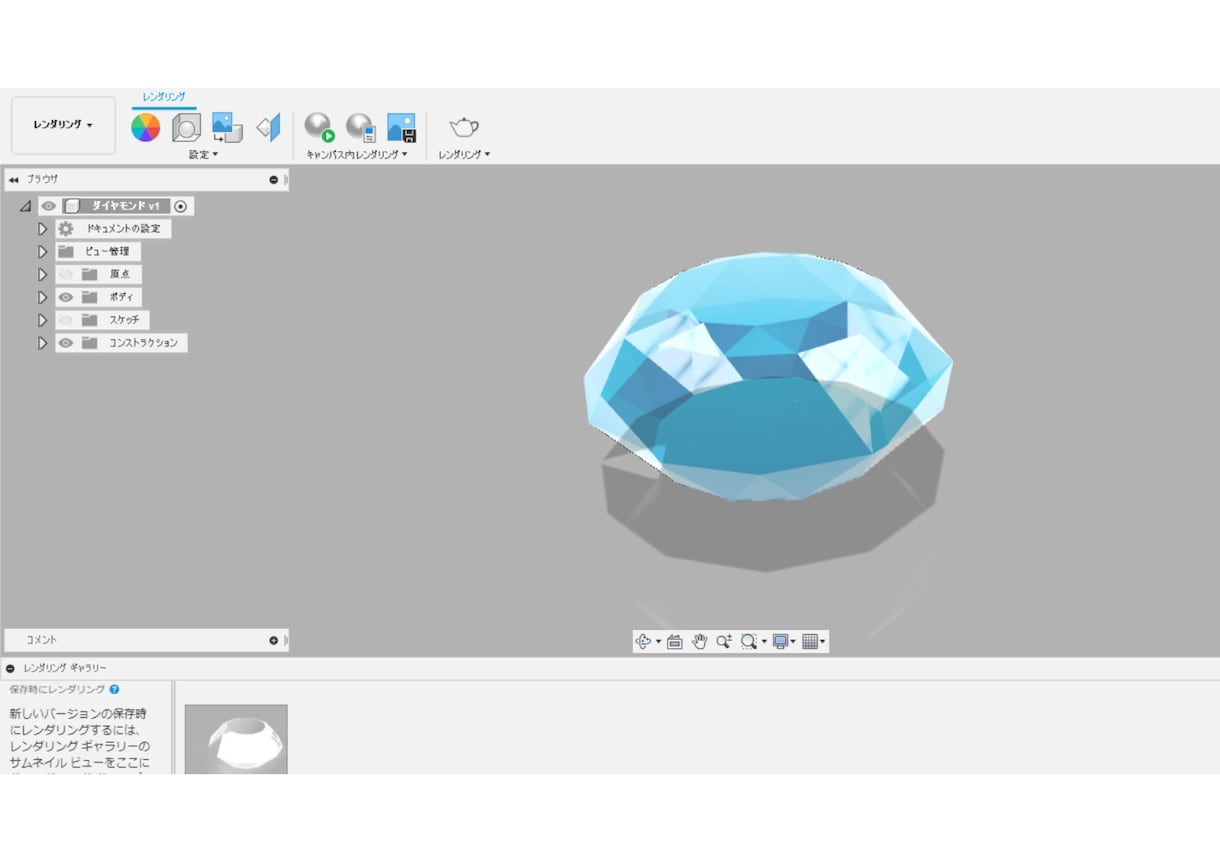The width and height of the screenshot is (1220, 862).
Task: Open Grid and Snaps dropdown arrow
Action: 823,642
